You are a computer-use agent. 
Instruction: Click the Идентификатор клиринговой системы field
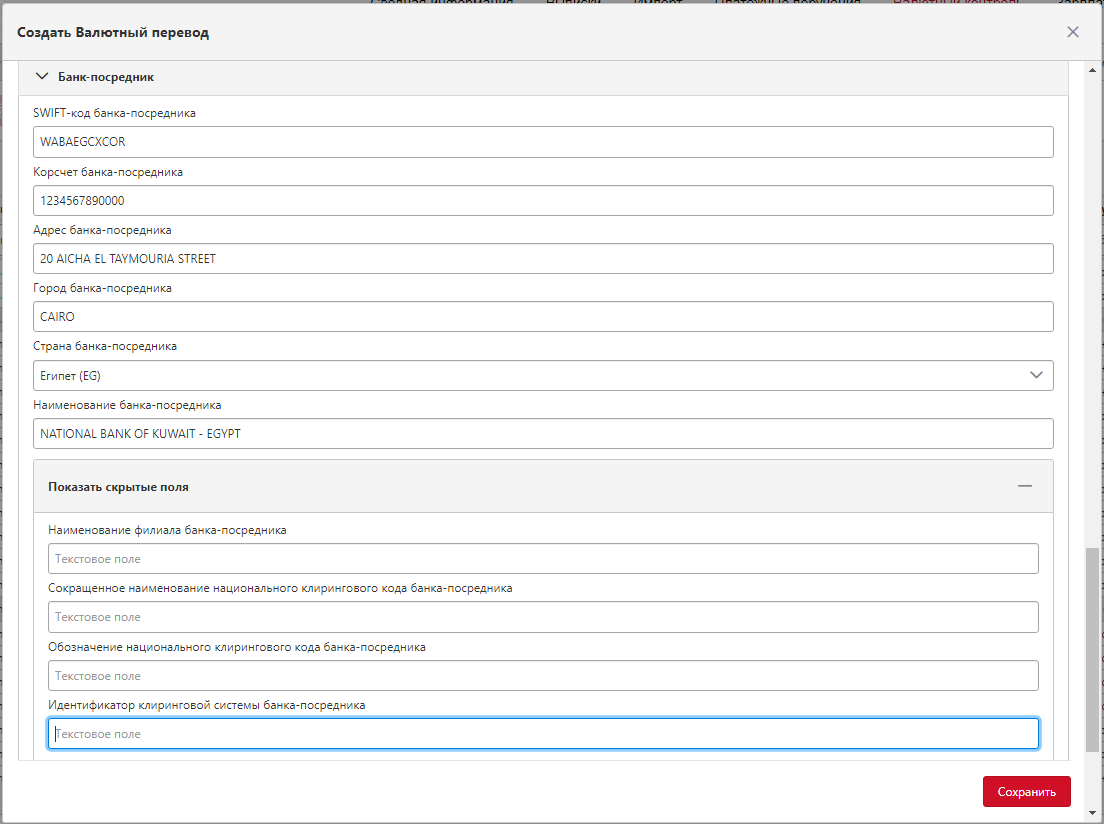(543, 734)
